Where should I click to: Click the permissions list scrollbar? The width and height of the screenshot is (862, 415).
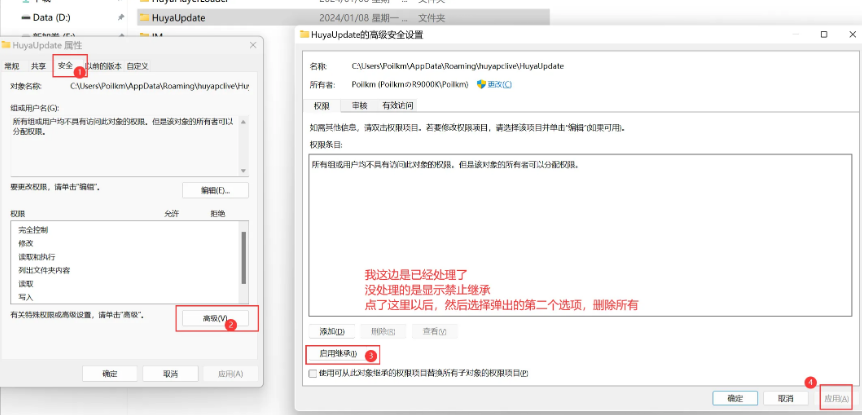243,260
